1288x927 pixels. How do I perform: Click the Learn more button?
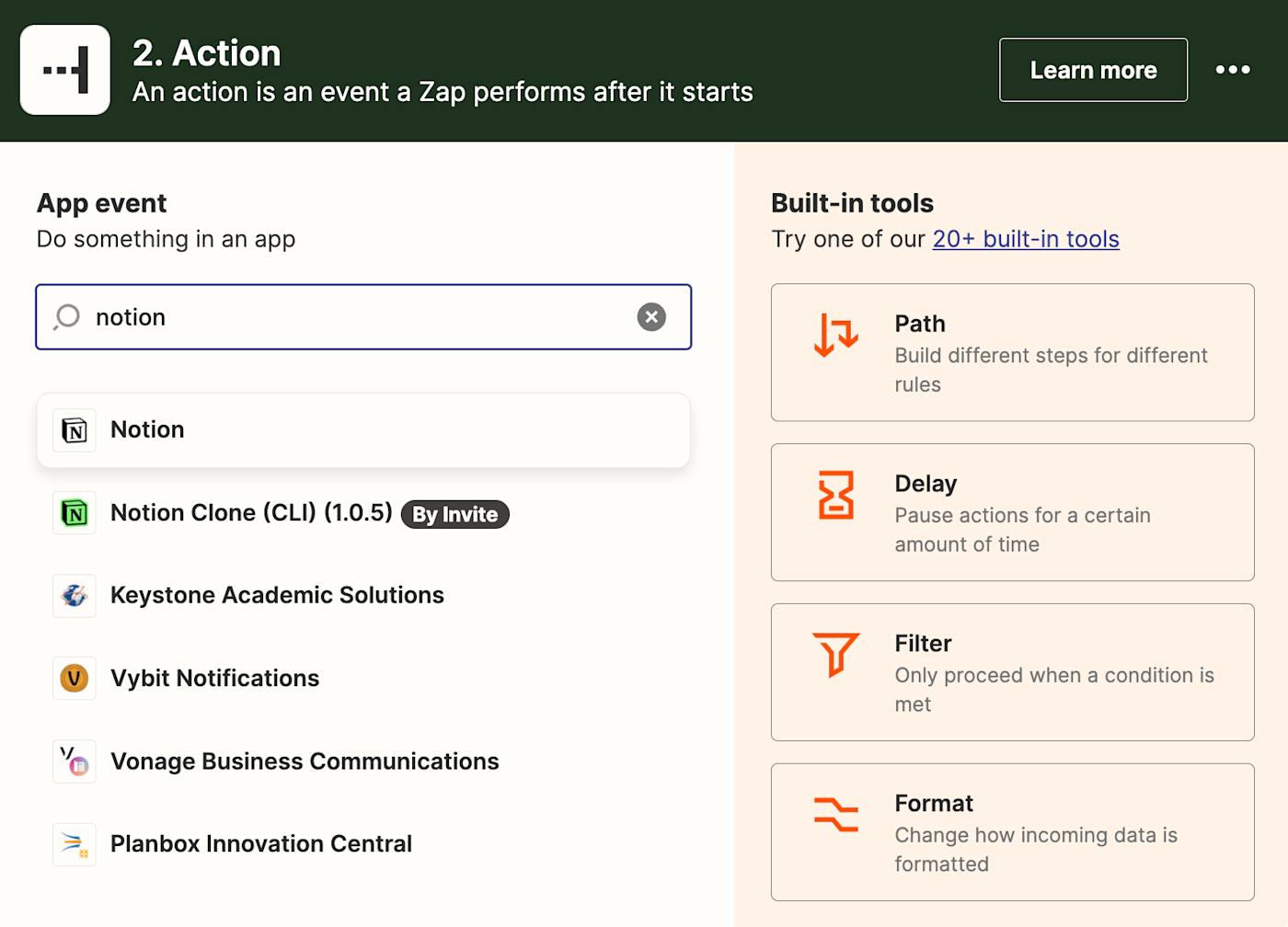1093,70
